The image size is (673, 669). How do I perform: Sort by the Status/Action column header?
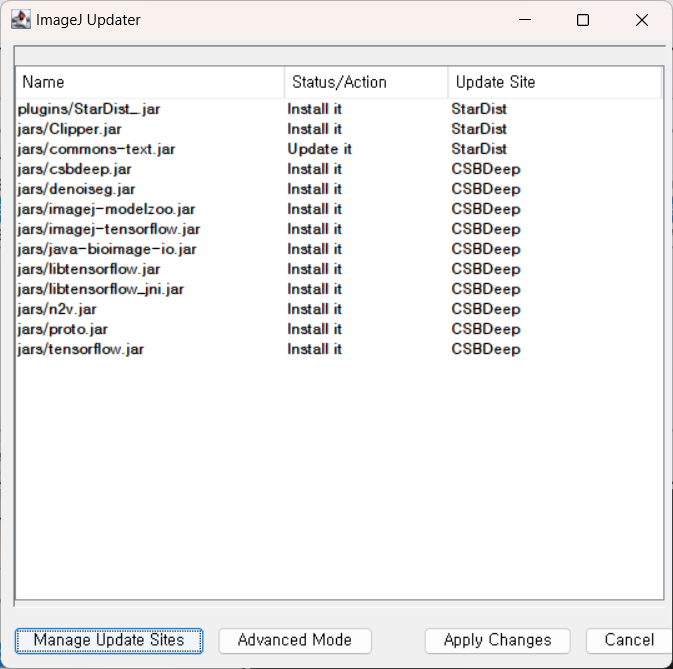[x=366, y=82]
